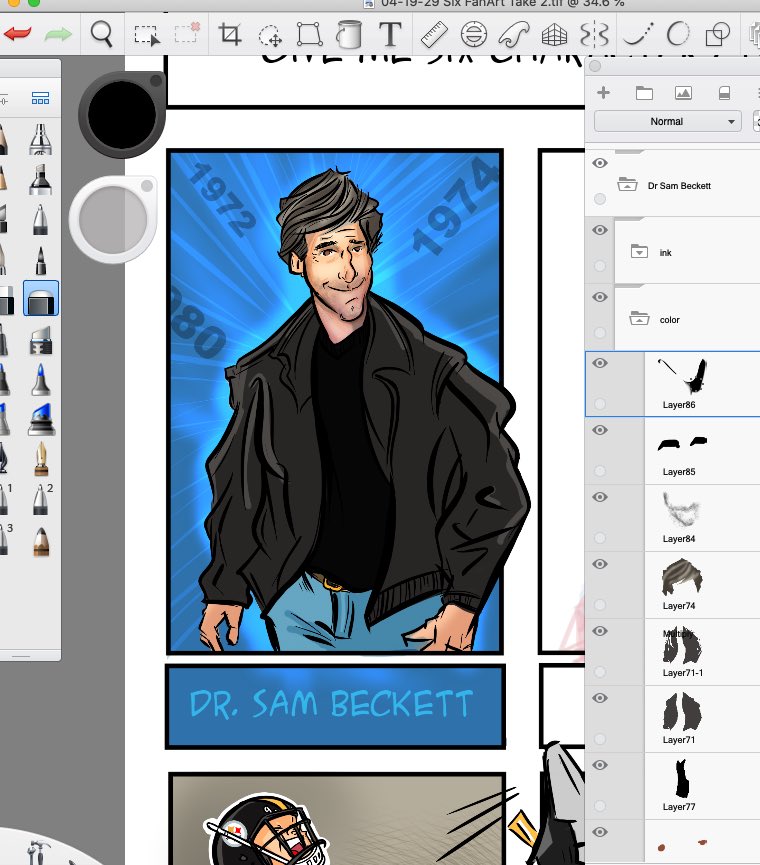Screen dimensions: 760x865
Task: Open the Draw Style shapes tool
Action: 718,34
